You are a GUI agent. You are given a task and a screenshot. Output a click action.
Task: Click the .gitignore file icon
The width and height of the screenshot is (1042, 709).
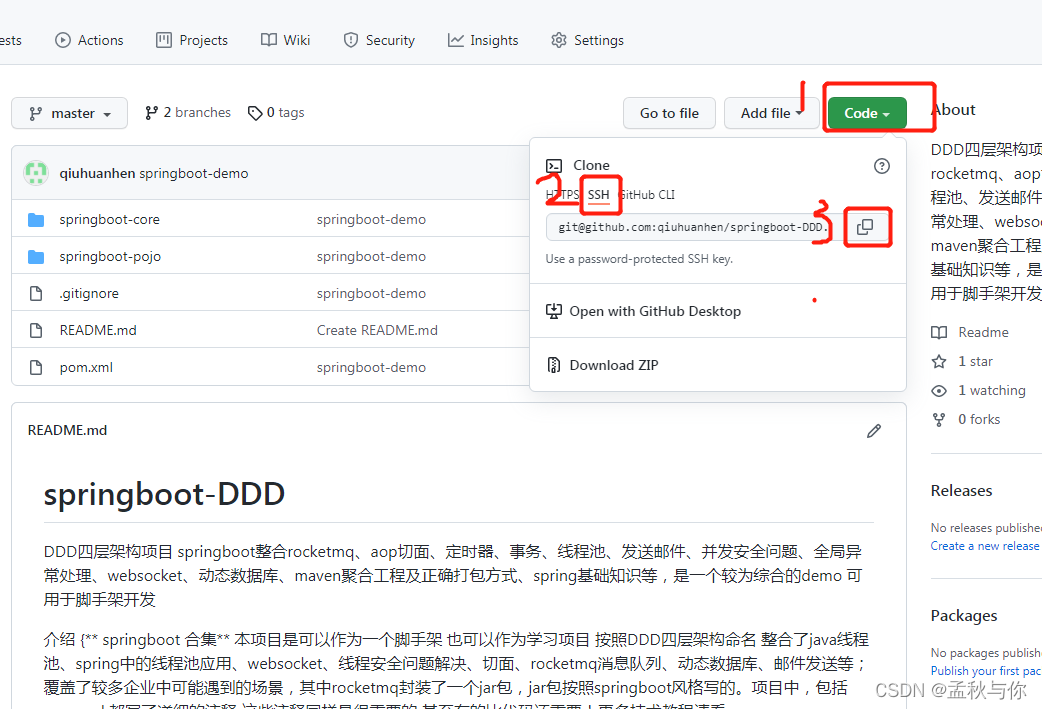36,293
